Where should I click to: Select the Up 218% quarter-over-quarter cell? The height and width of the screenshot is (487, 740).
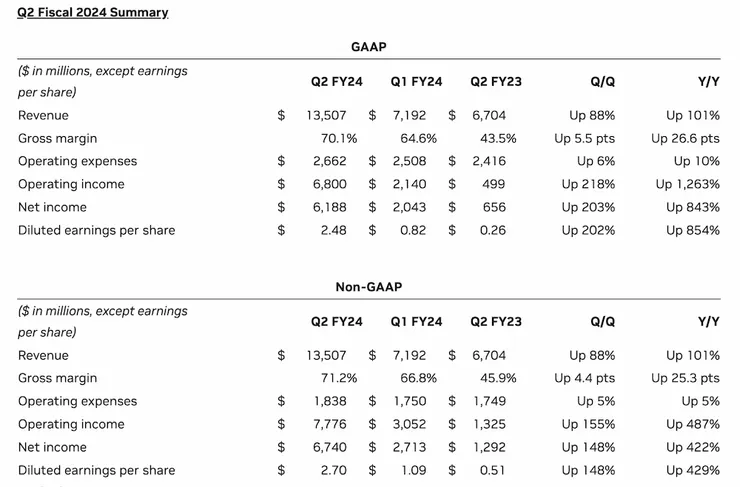tap(588, 185)
